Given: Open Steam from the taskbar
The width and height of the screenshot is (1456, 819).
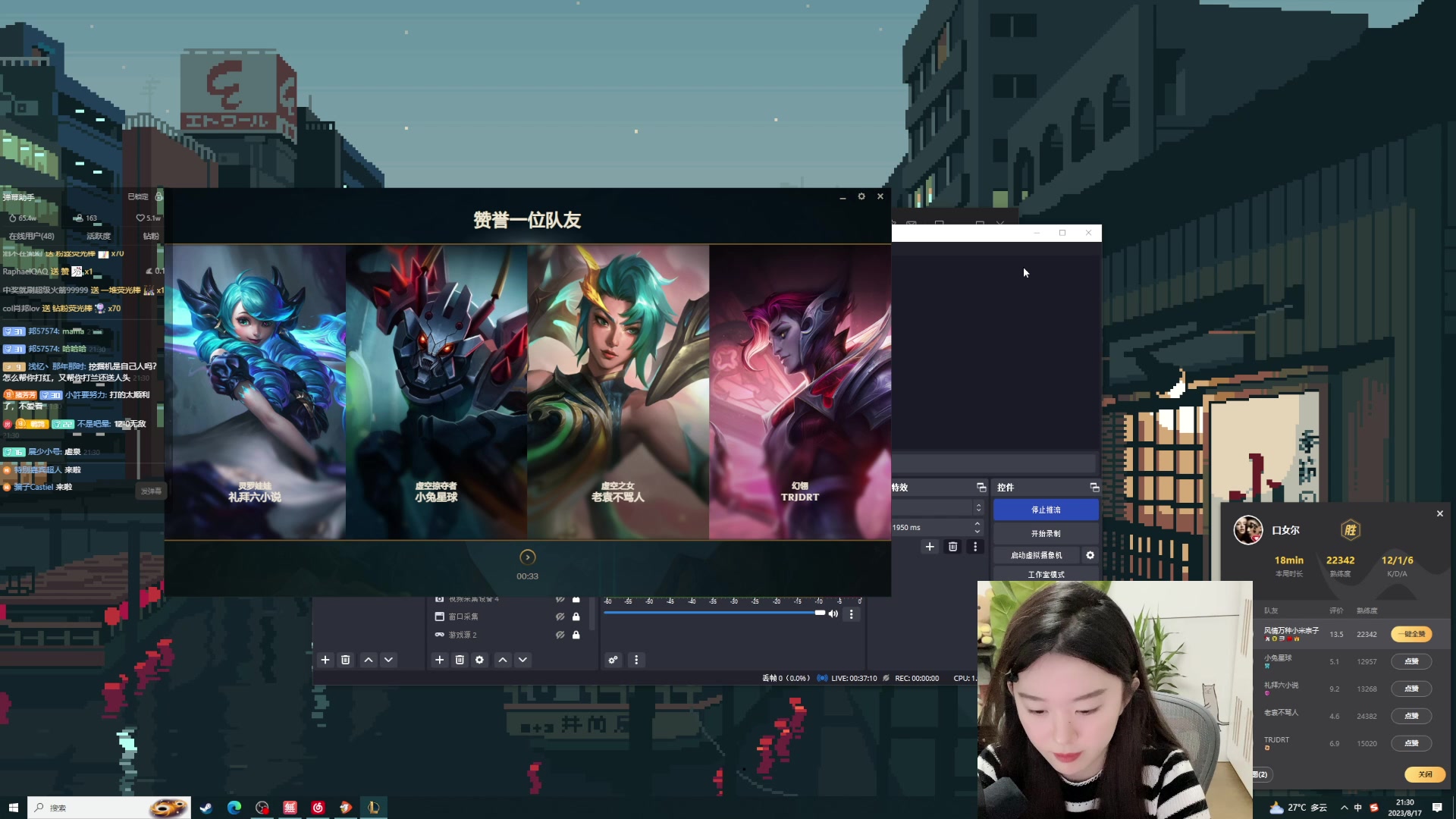Looking at the screenshot, I should click(206, 808).
